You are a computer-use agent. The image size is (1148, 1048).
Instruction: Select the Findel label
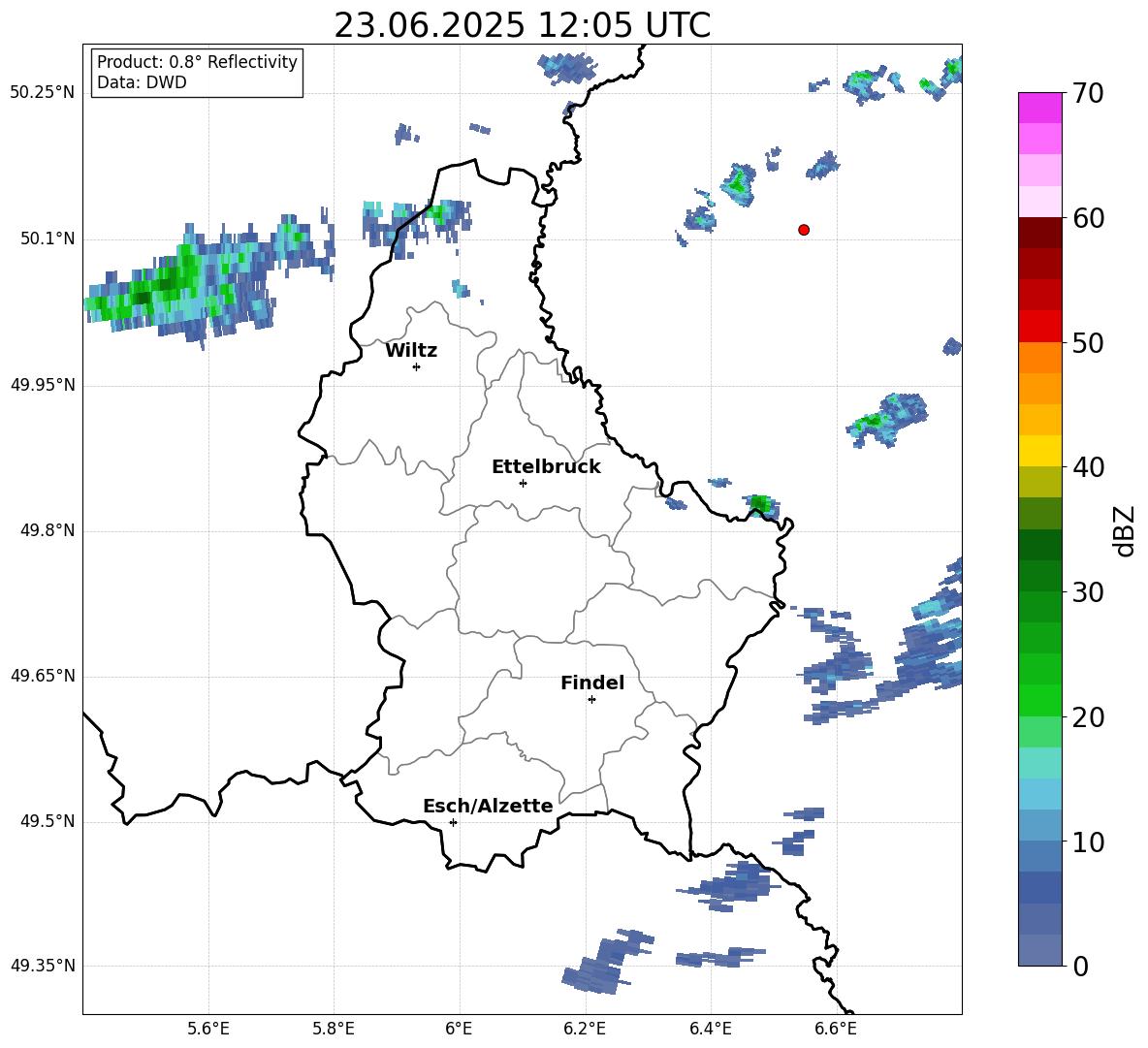point(592,683)
